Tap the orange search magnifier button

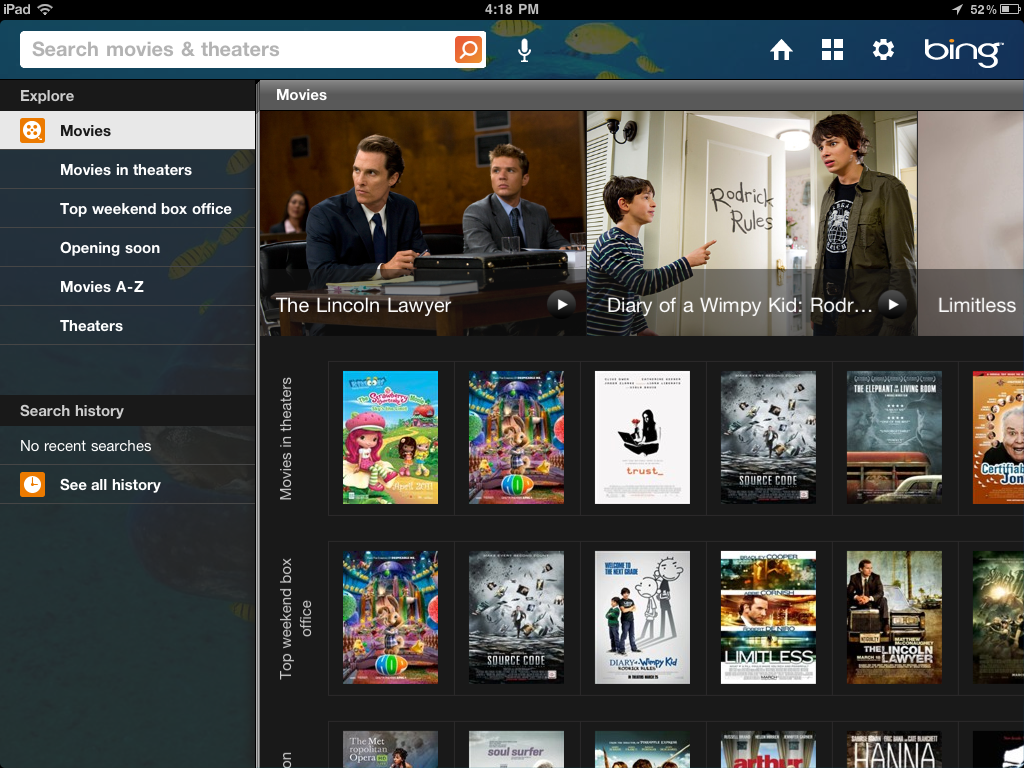[468, 49]
